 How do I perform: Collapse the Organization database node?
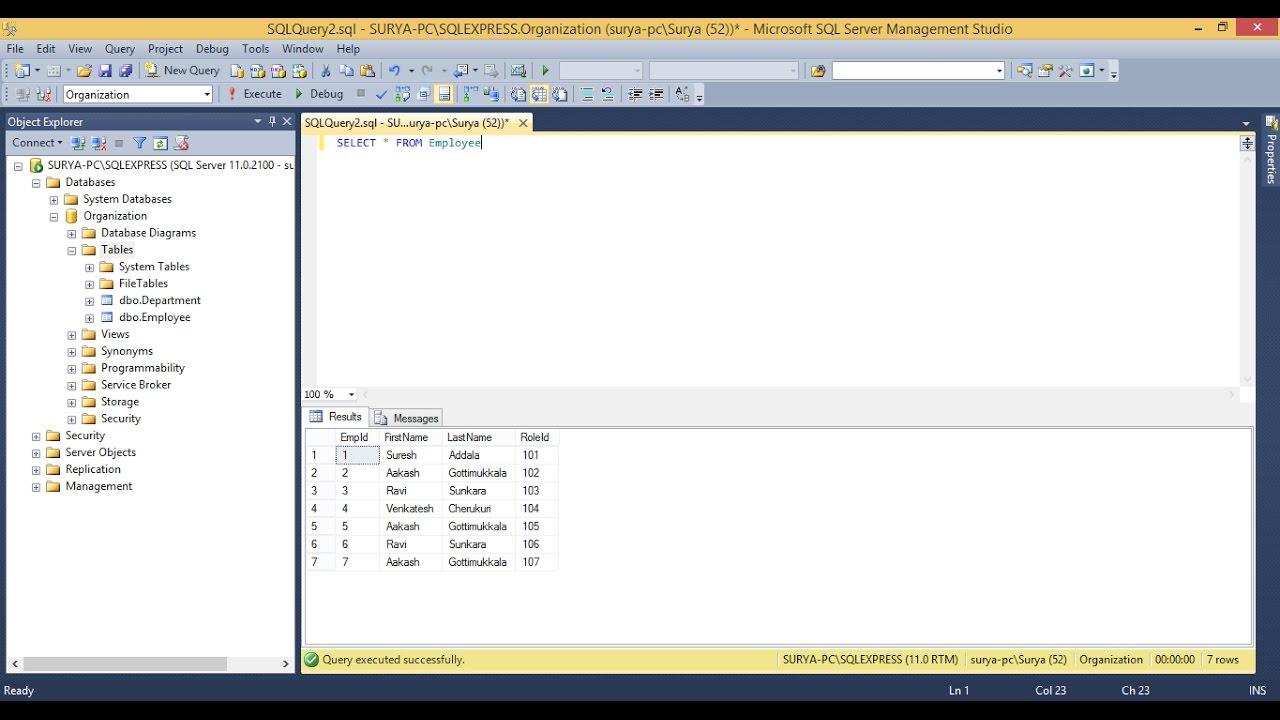[x=54, y=217]
